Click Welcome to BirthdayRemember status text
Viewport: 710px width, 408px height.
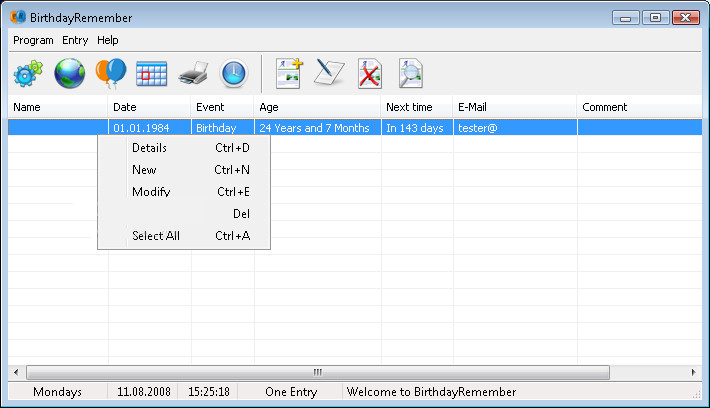pyautogui.click(x=432, y=392)
